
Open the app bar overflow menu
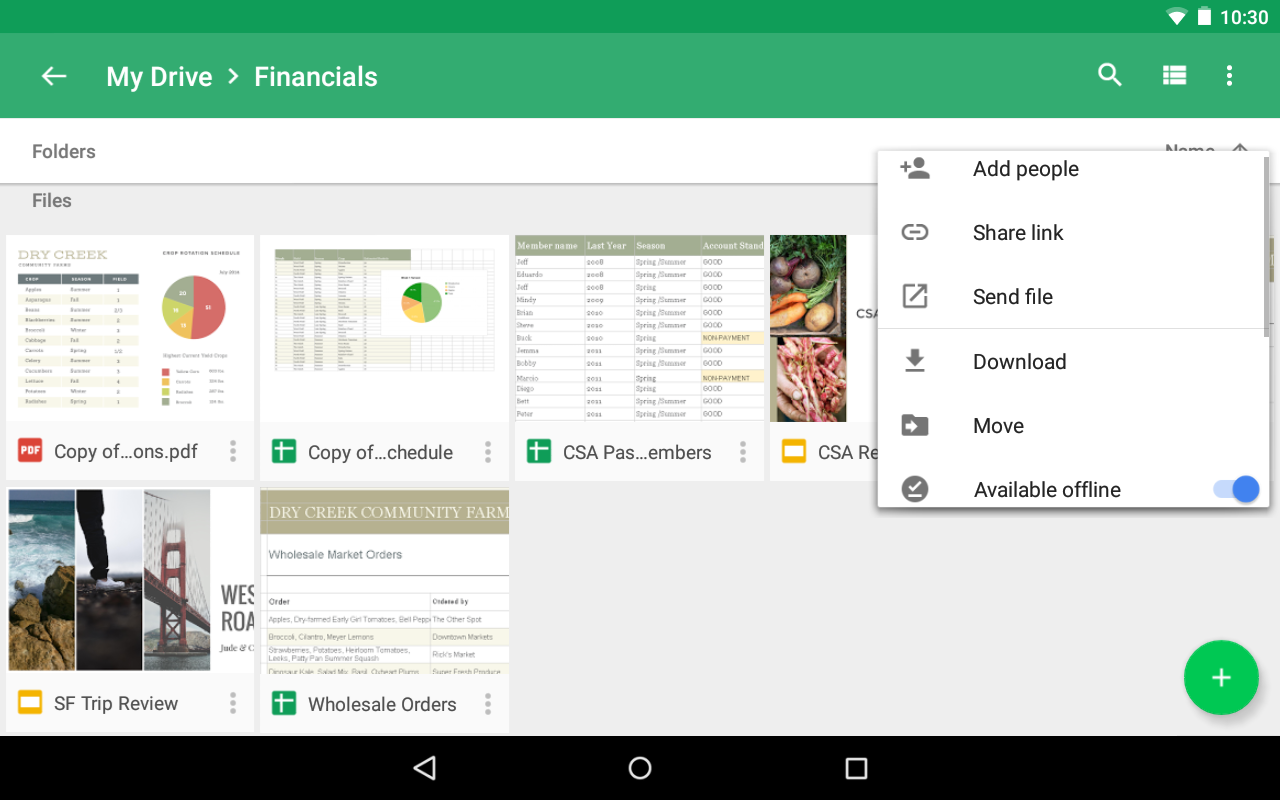1229,75
